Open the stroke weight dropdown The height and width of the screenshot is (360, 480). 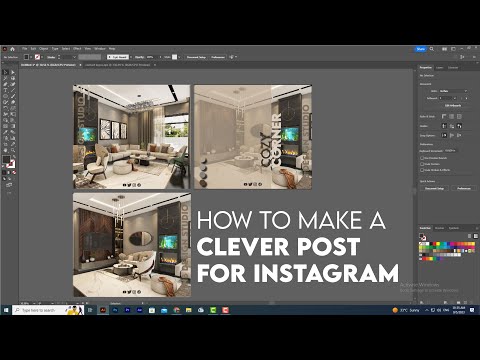coord(74,57)
